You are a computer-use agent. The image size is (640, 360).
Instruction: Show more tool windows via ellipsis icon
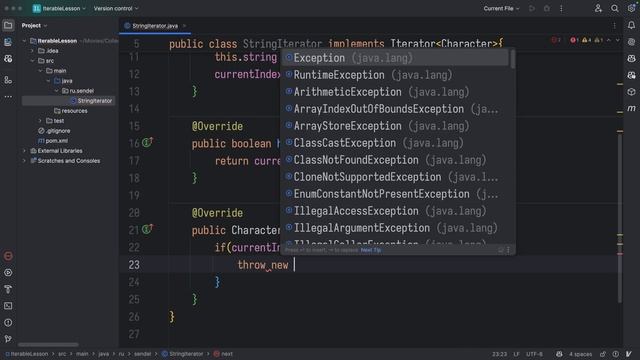click(8, 97)
